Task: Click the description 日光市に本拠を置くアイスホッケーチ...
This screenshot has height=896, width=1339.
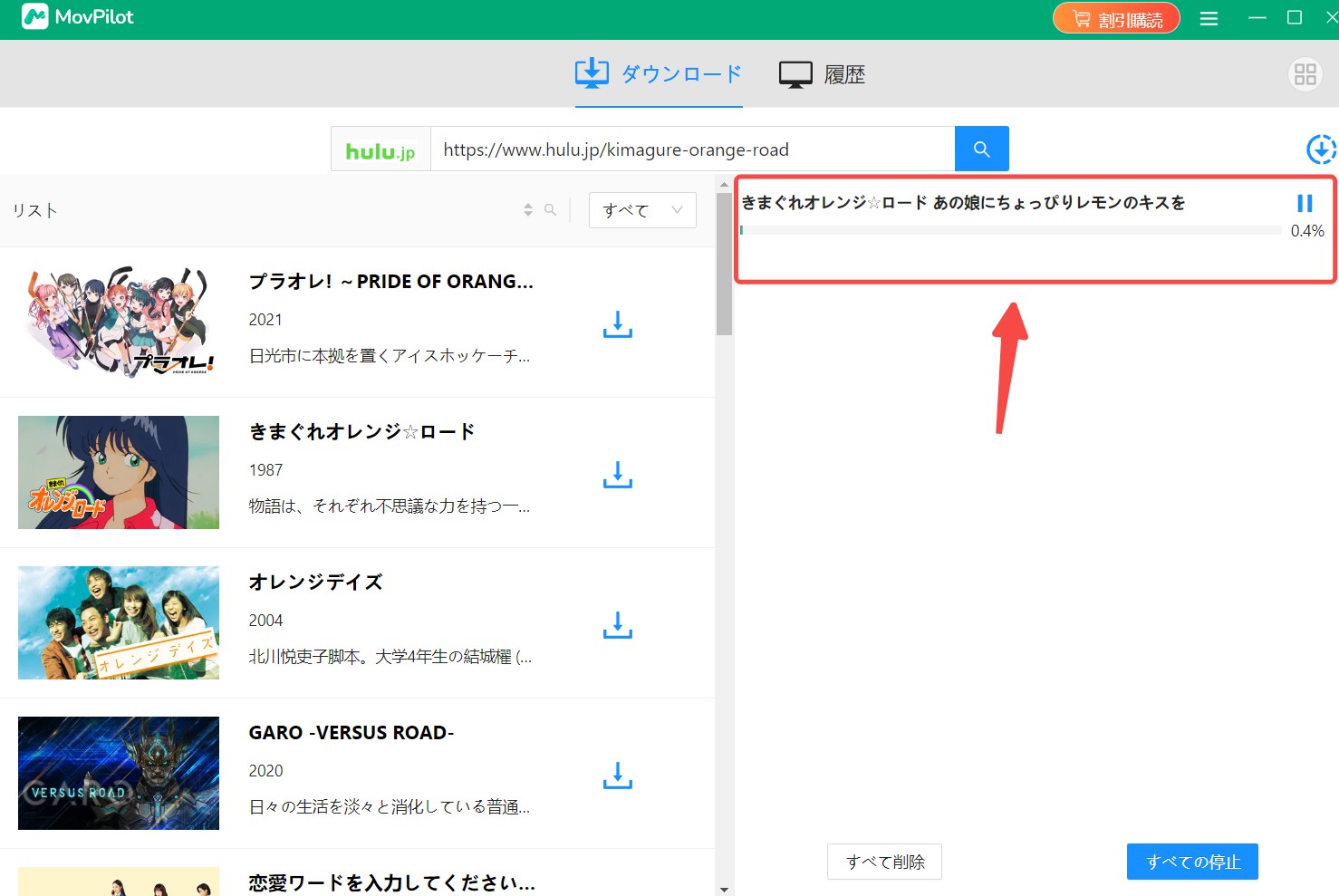Action: point(390,356)
